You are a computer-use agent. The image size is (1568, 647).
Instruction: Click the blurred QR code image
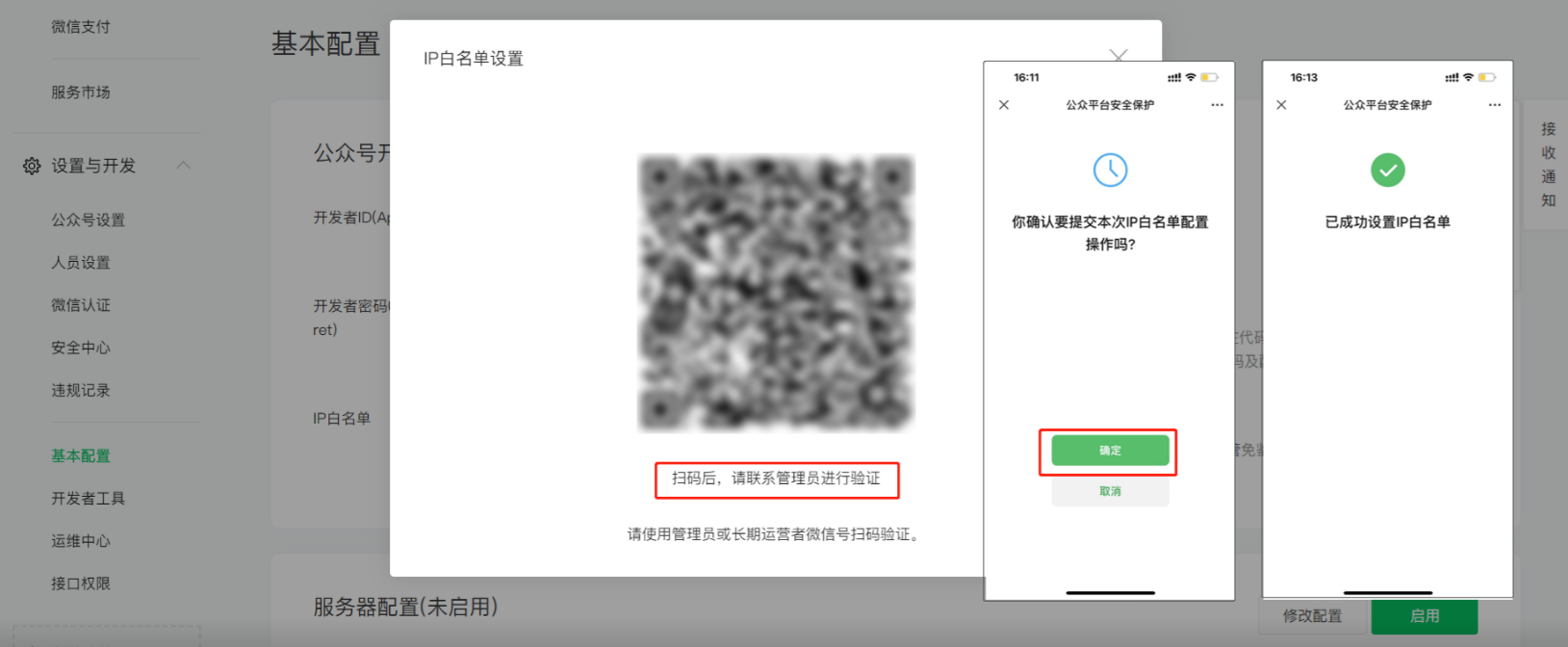coord(776,293)
